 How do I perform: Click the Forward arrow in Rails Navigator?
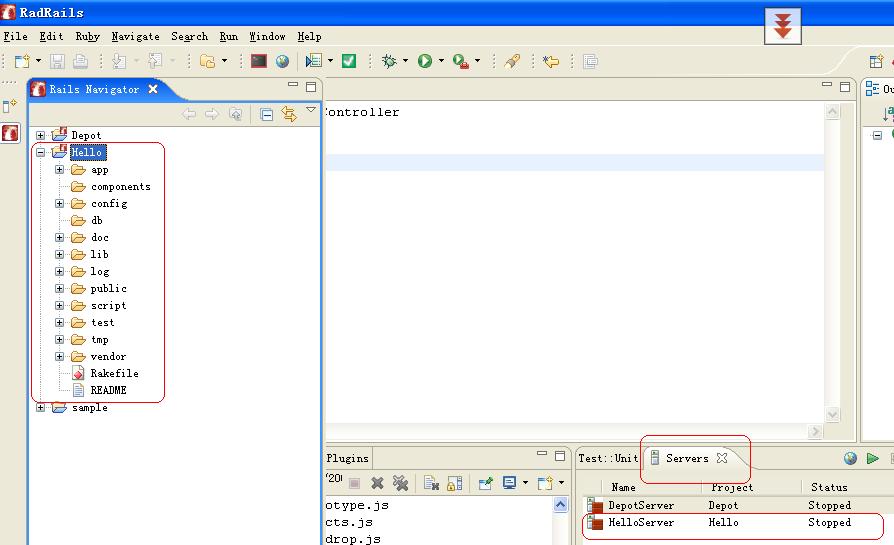pyautogui.click(x=212, y=114)
